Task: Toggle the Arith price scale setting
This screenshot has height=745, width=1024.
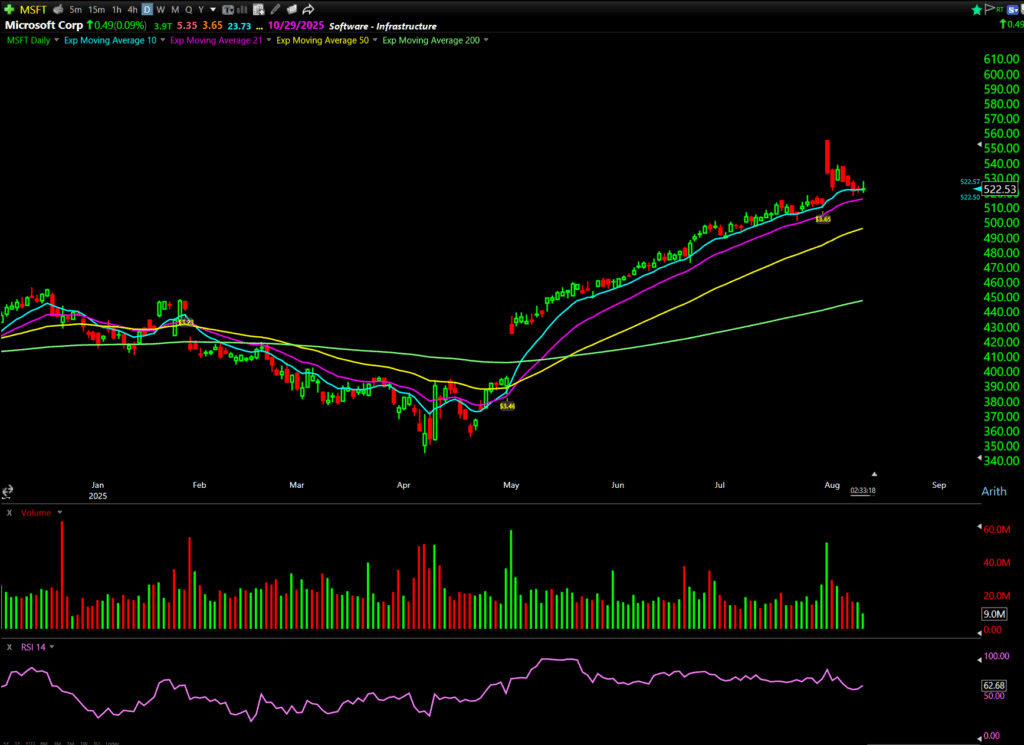Action: tap(994, 491)
